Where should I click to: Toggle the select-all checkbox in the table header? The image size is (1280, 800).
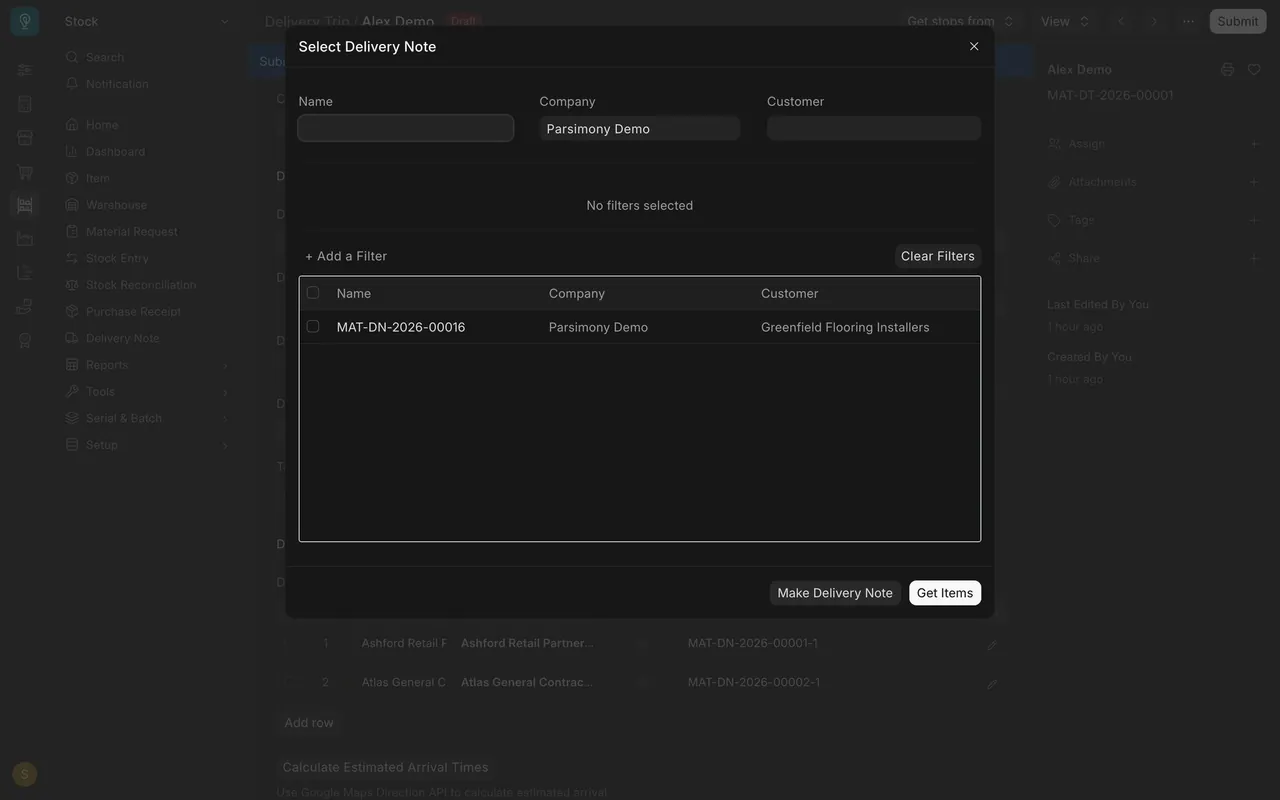point(313,292)
